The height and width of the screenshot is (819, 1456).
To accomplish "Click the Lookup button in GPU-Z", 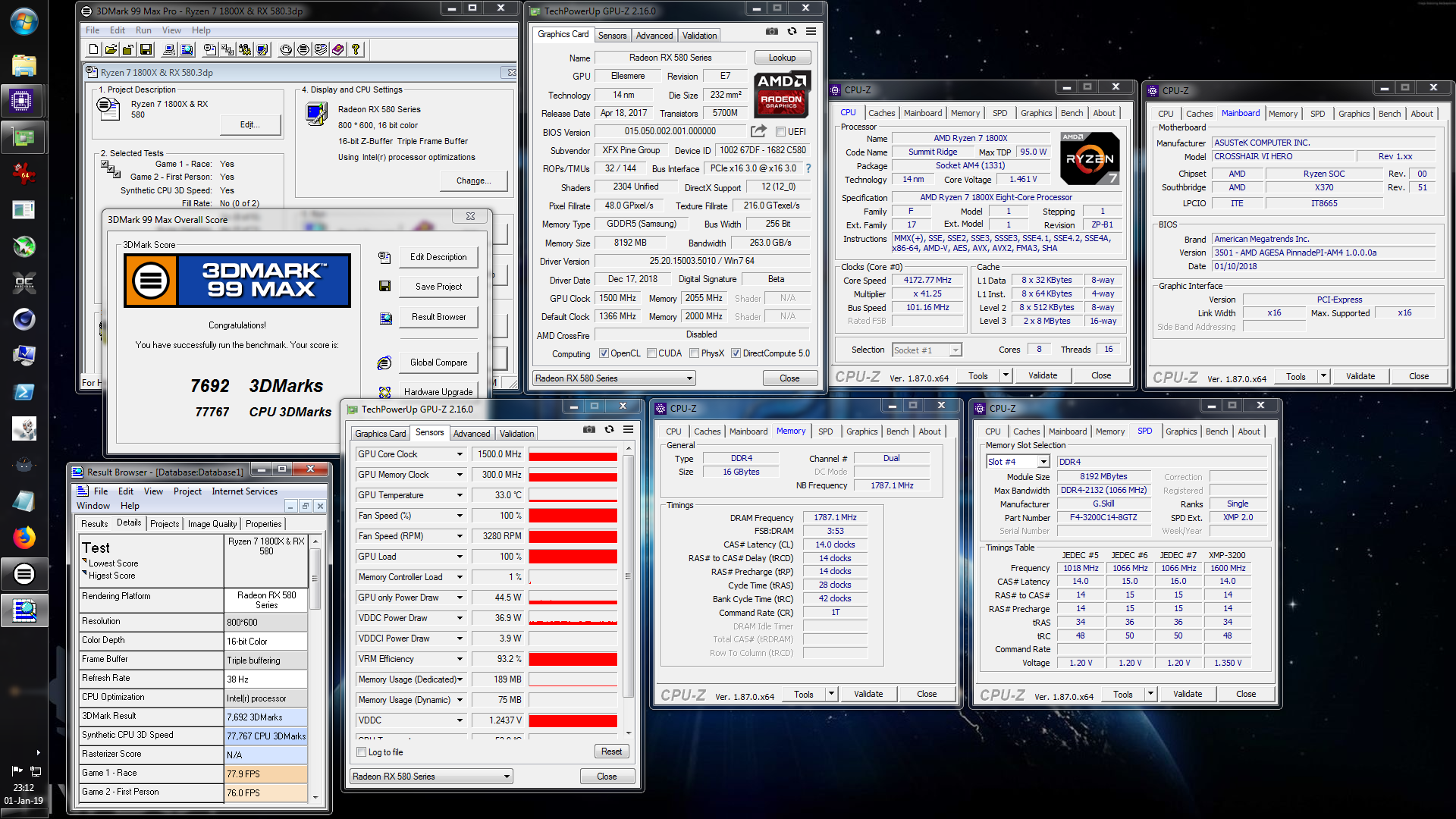I will 782,58.
